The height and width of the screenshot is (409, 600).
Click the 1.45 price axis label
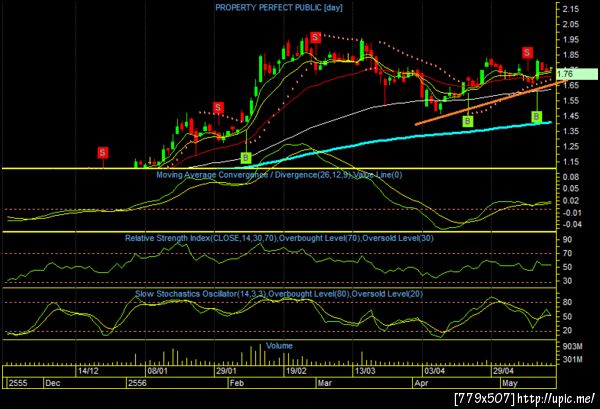click(571, 116)
